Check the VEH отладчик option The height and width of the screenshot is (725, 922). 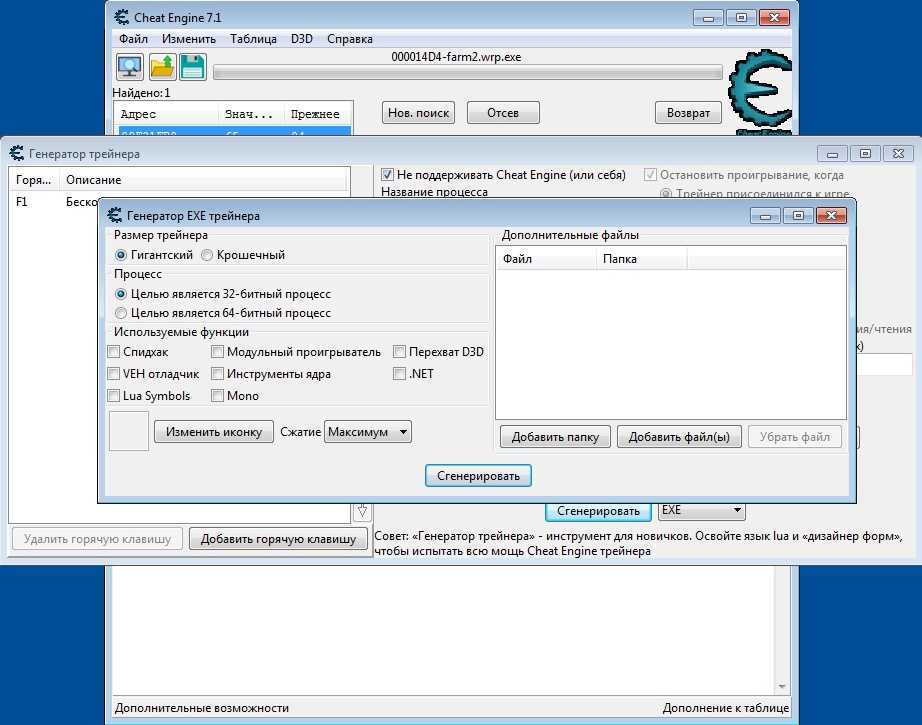click(x=115, y=374)
